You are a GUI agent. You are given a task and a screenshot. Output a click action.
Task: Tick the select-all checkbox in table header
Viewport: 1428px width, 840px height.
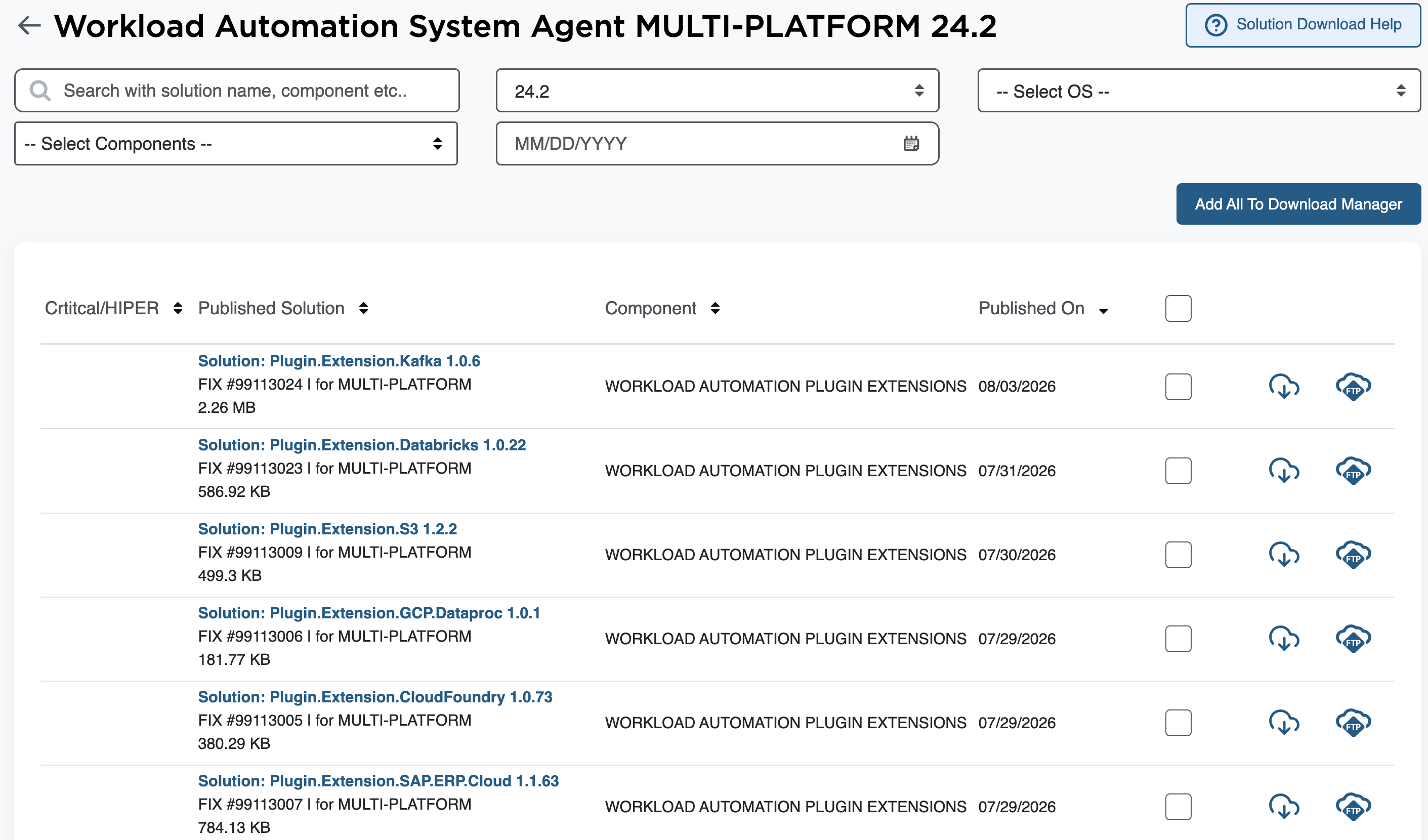tap(1178, 308)
